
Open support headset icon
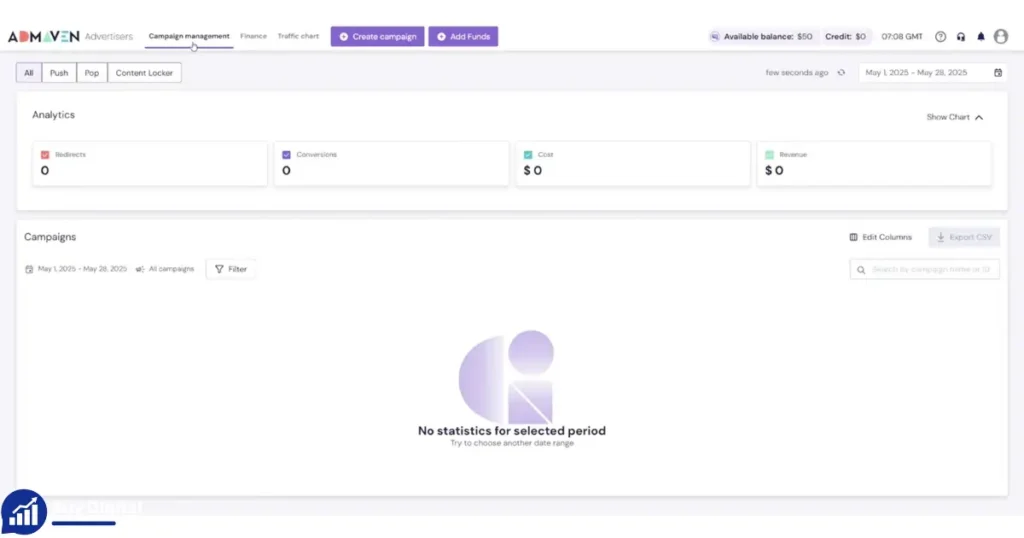click(x=961, y=37)
